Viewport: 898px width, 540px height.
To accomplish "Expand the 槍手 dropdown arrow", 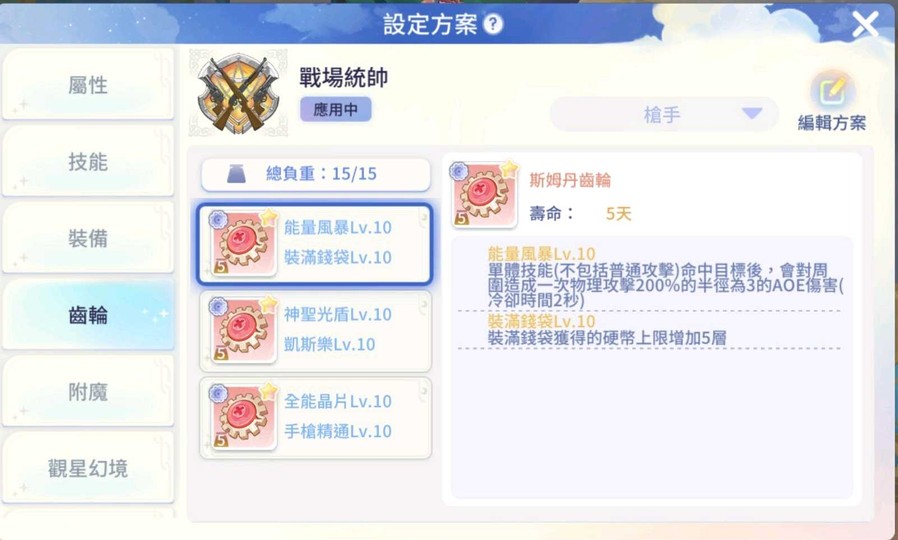I will 751,113.
